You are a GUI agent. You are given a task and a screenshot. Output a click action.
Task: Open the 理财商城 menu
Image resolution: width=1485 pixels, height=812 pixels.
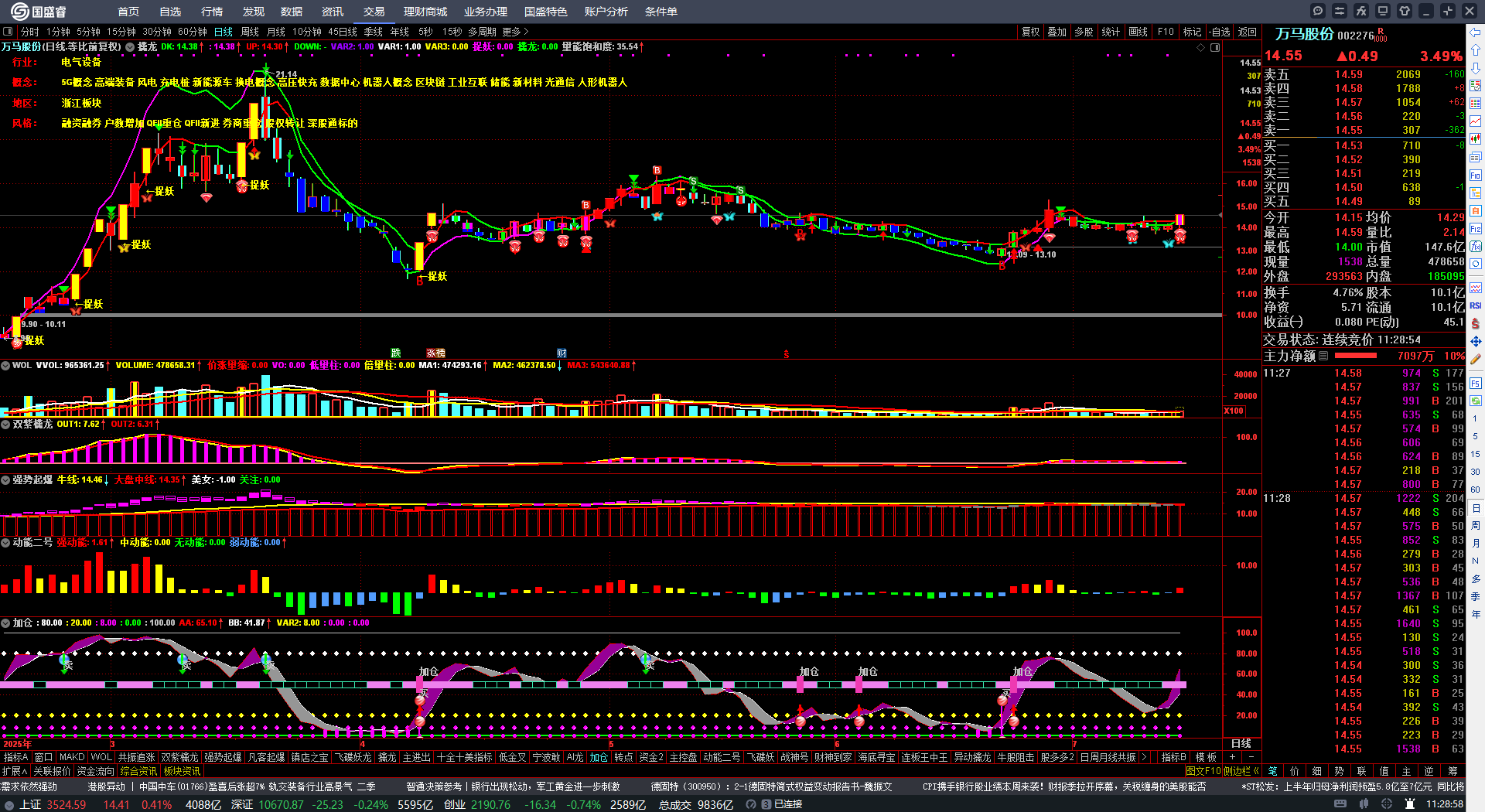click(425, 12)
